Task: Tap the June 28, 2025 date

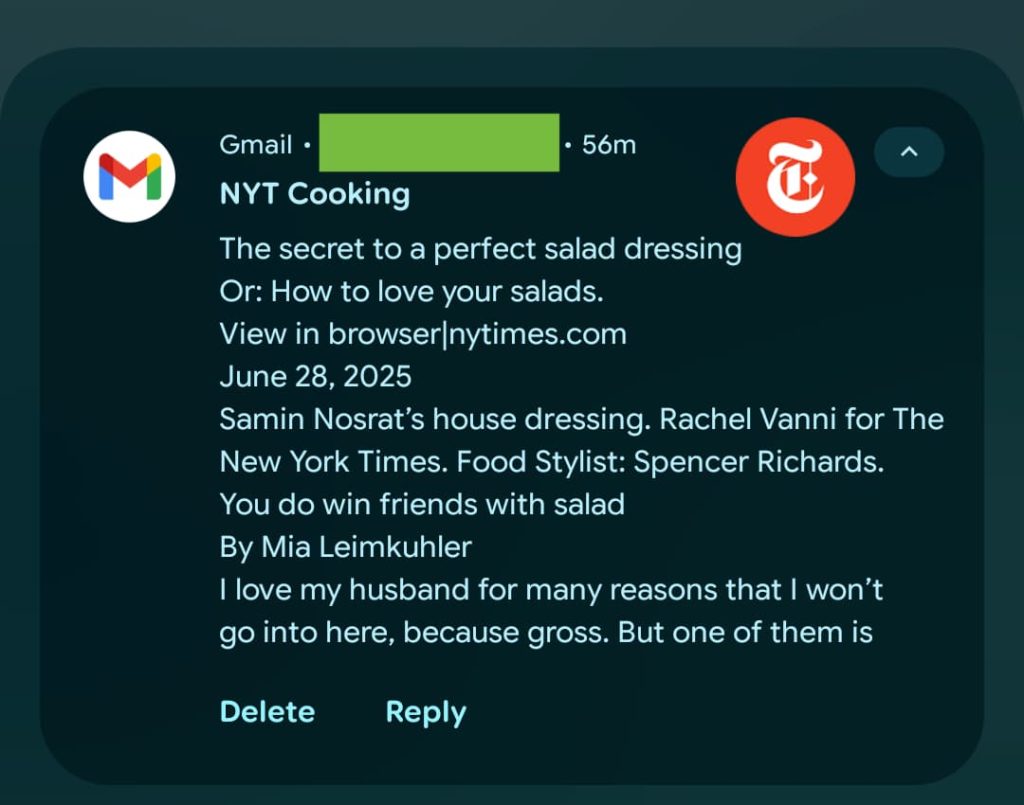Action: [x=315, y=377]
